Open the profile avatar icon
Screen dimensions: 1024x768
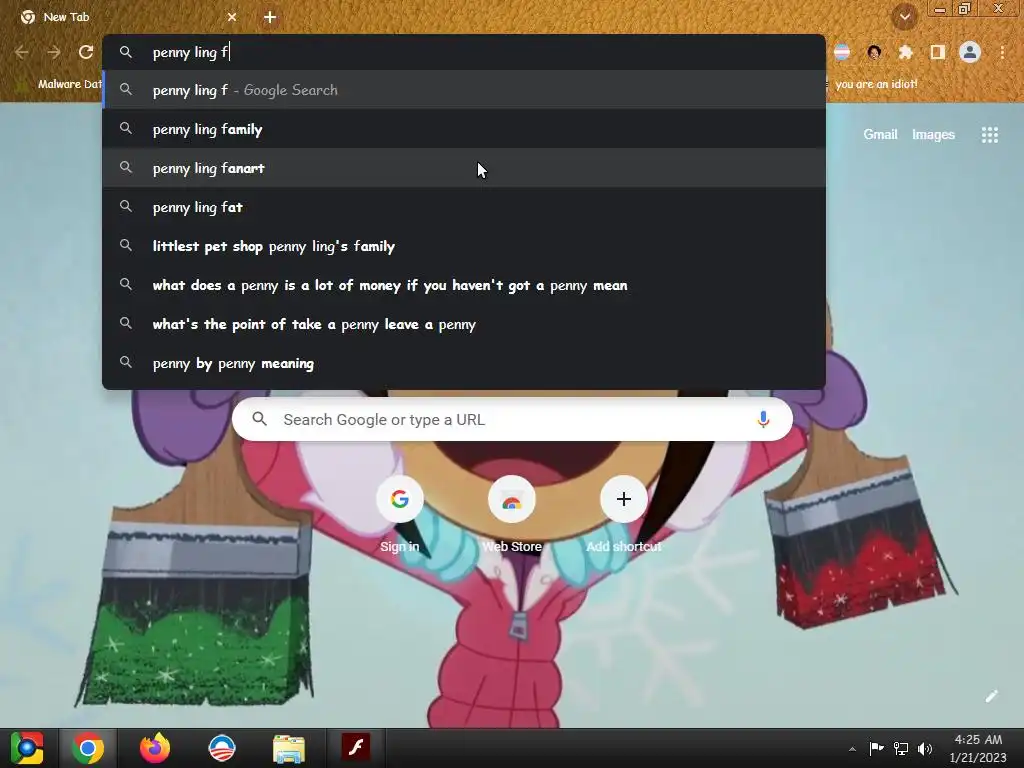970,52
